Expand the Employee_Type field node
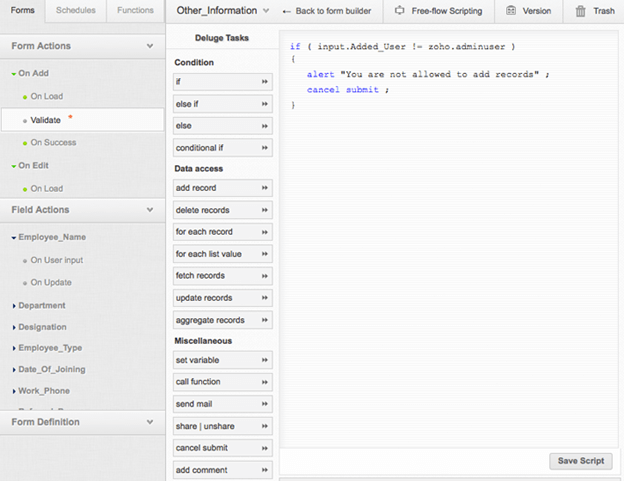The height and width of the screenshot is (481, 624). pyautogui.click(x=14, y=348)
